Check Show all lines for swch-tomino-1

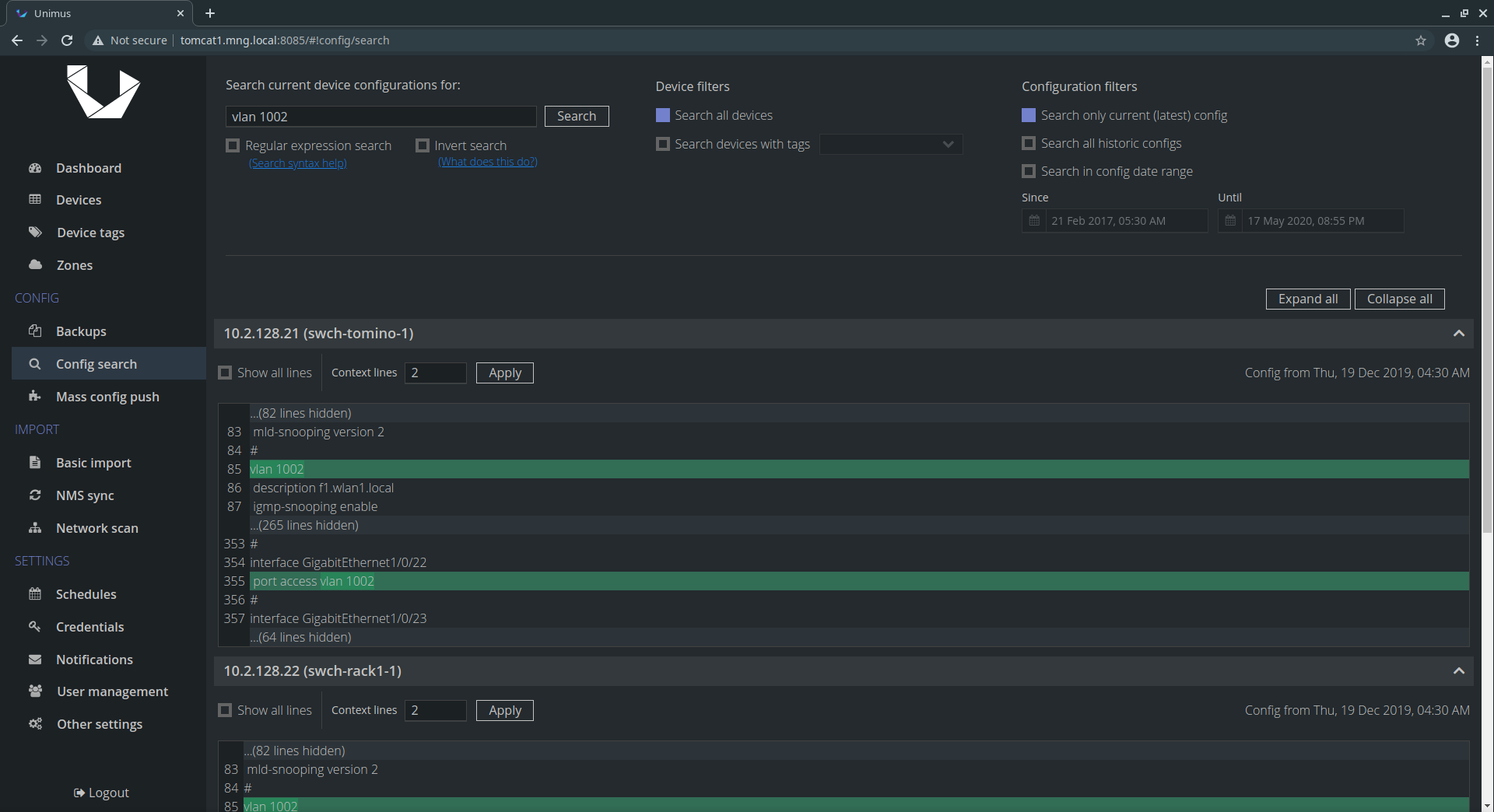click(226, 373)
